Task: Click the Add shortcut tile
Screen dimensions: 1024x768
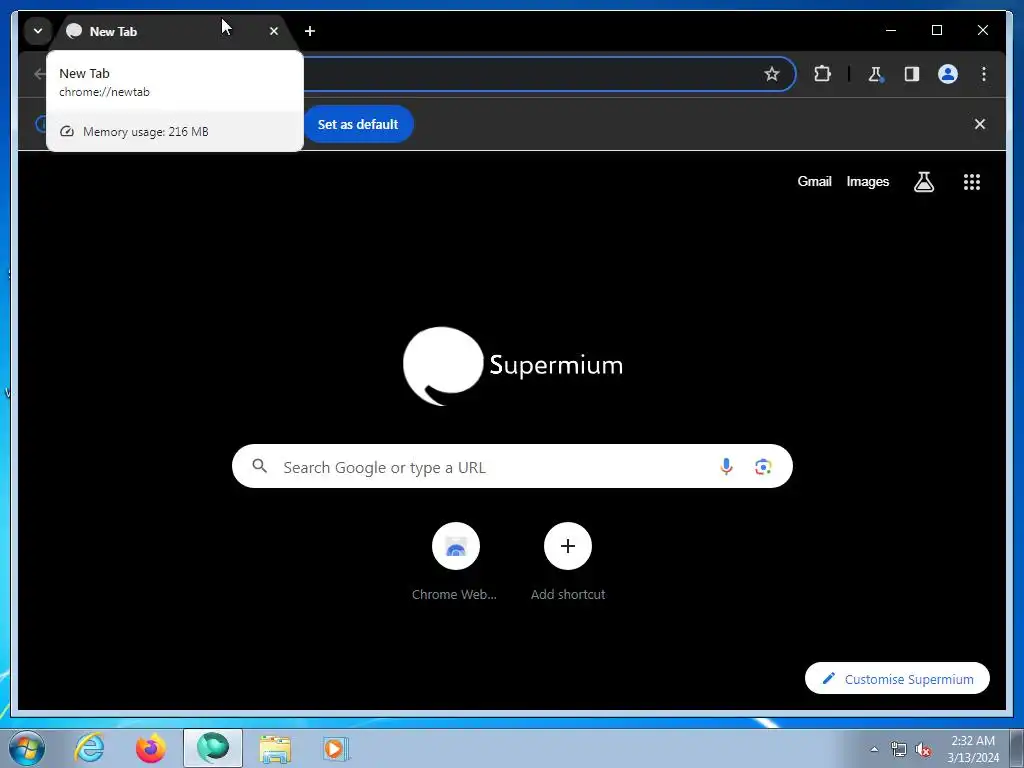Action: click(x=568, y=562)
